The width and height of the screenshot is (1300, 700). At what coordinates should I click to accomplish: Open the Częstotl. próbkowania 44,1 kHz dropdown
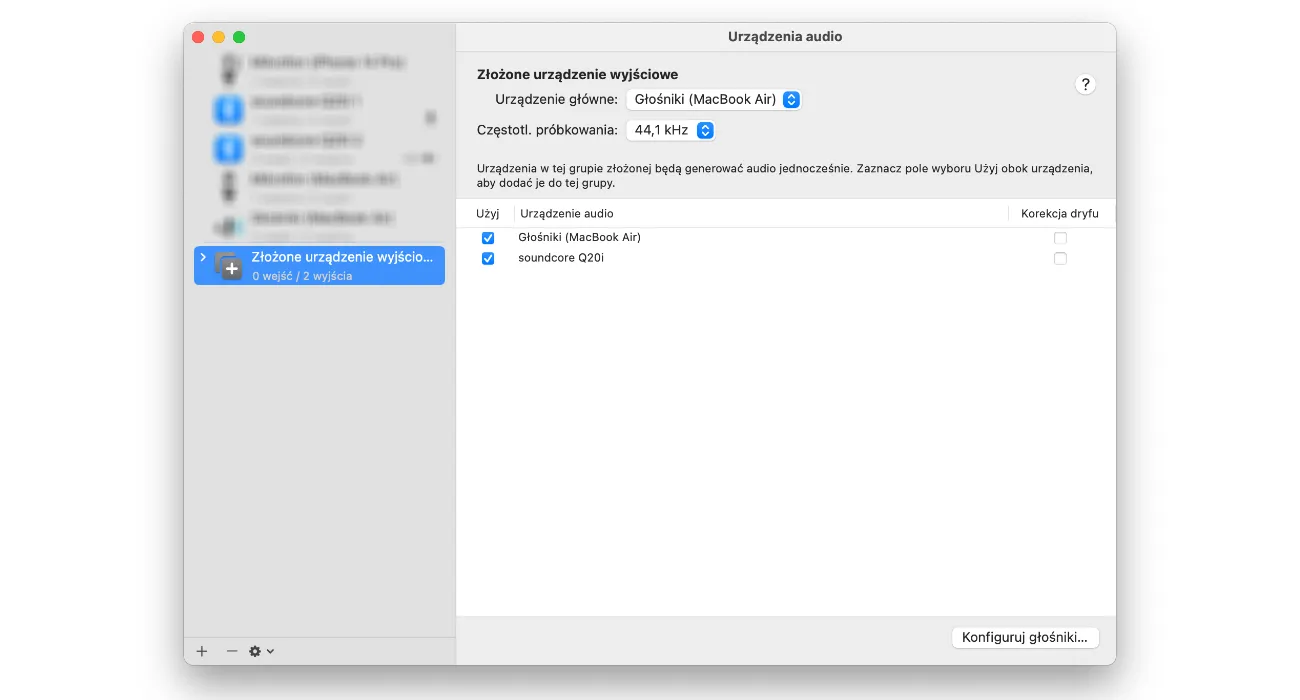(670, 131)
